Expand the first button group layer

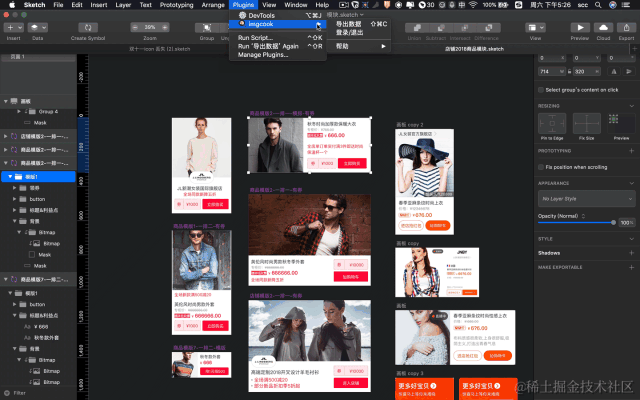[x=14, y=199]
